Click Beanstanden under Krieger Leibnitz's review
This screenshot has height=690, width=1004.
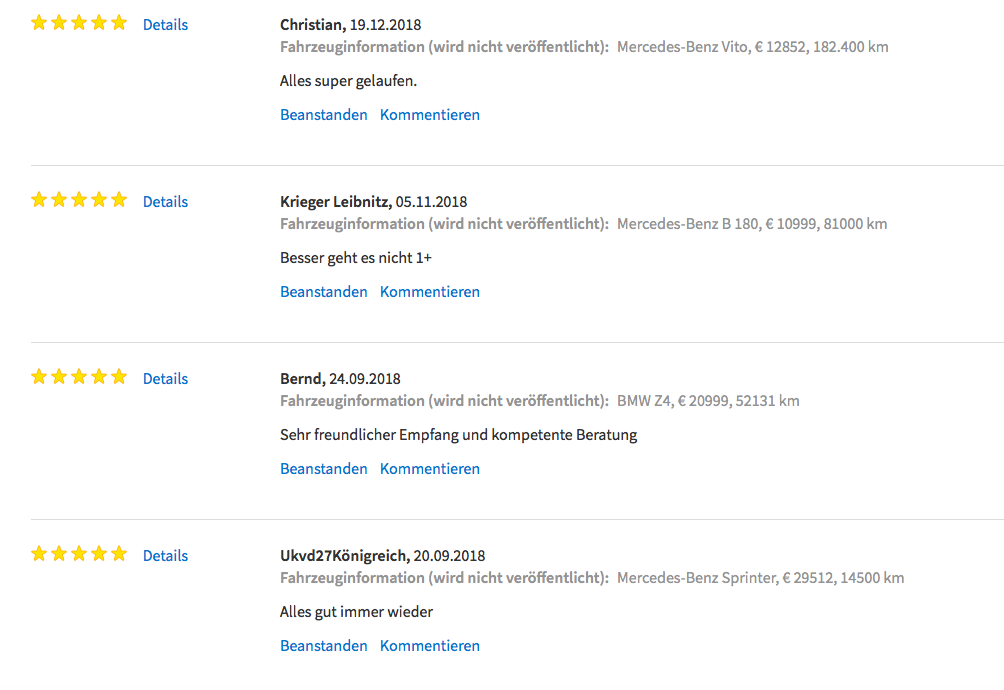(x=324, y=292)
